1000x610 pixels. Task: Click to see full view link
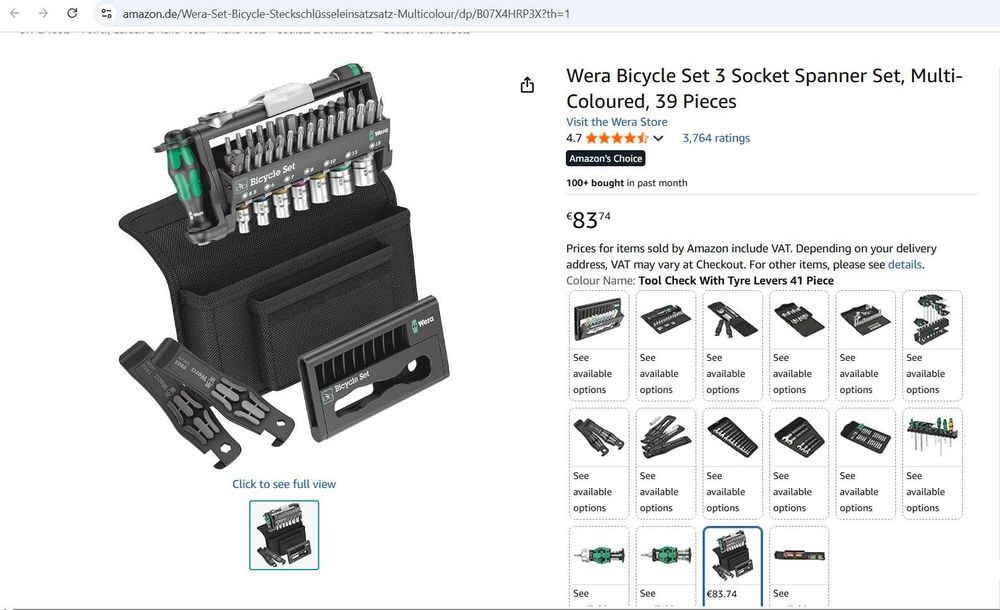pos(284,484)
